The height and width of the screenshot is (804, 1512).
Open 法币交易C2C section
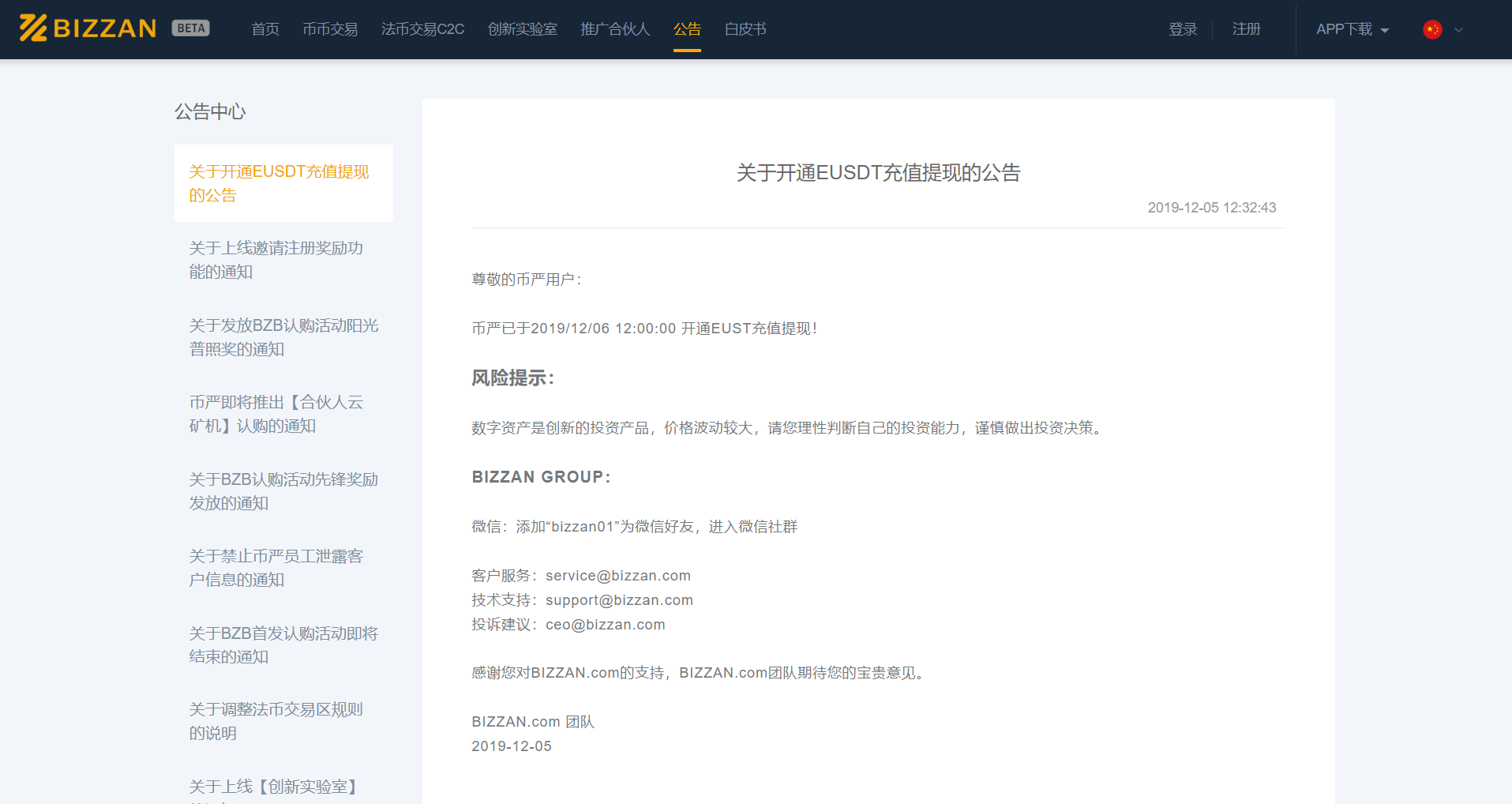[422, 29]
